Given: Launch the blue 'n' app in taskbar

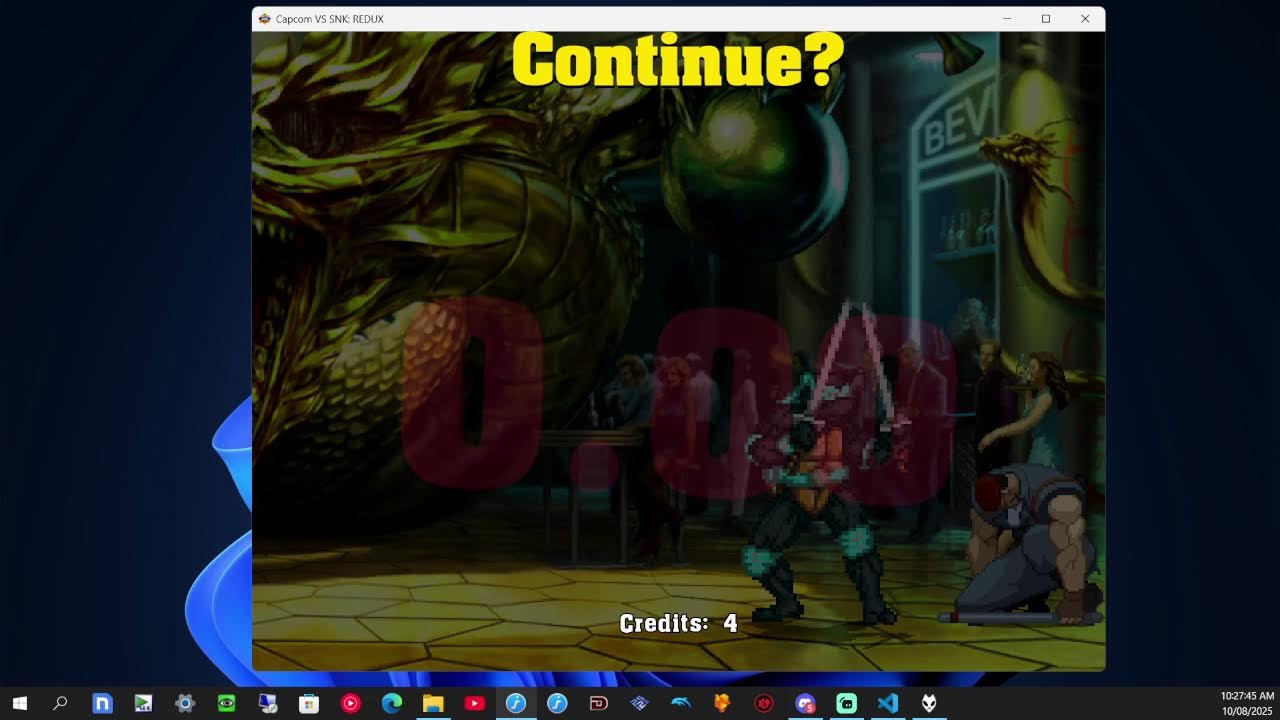Looking at the screenshot, I should 102,703.
